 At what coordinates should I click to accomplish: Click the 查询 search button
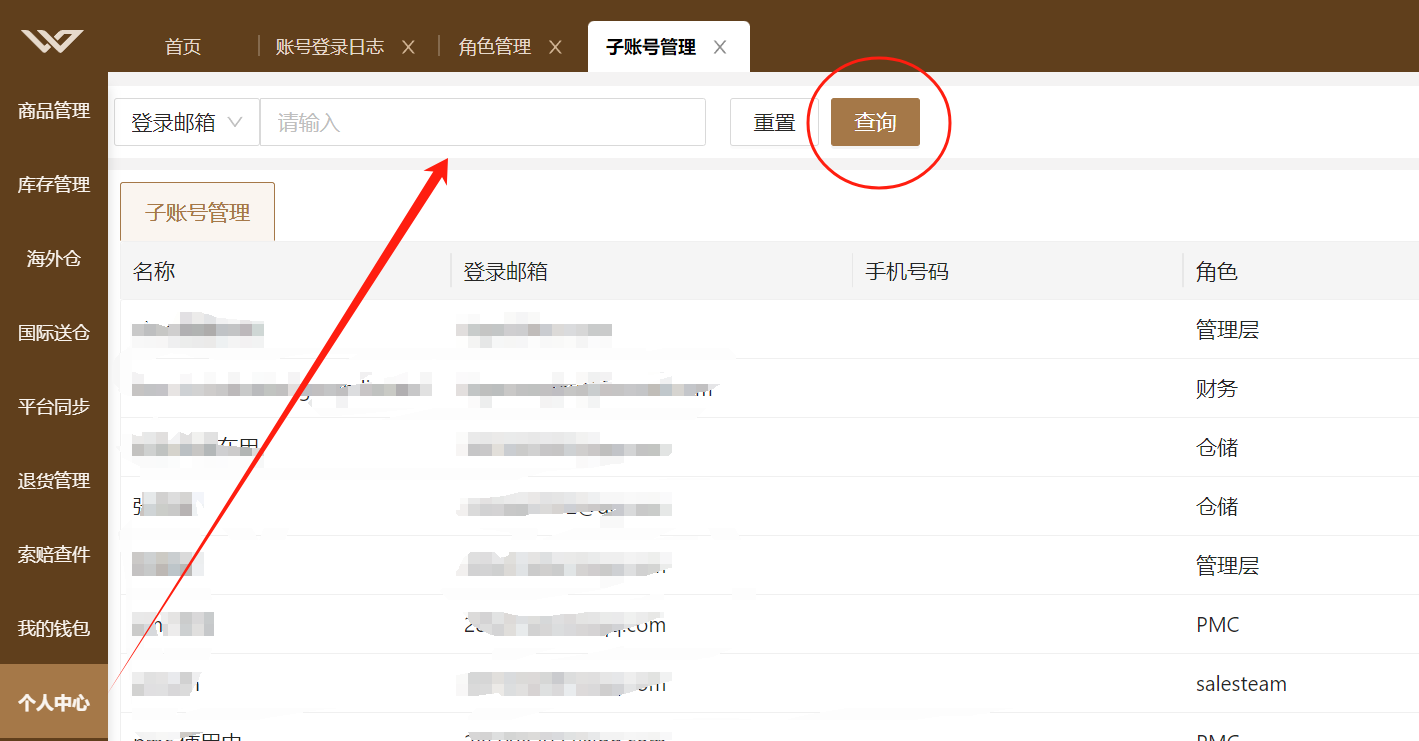pos(875,122)
